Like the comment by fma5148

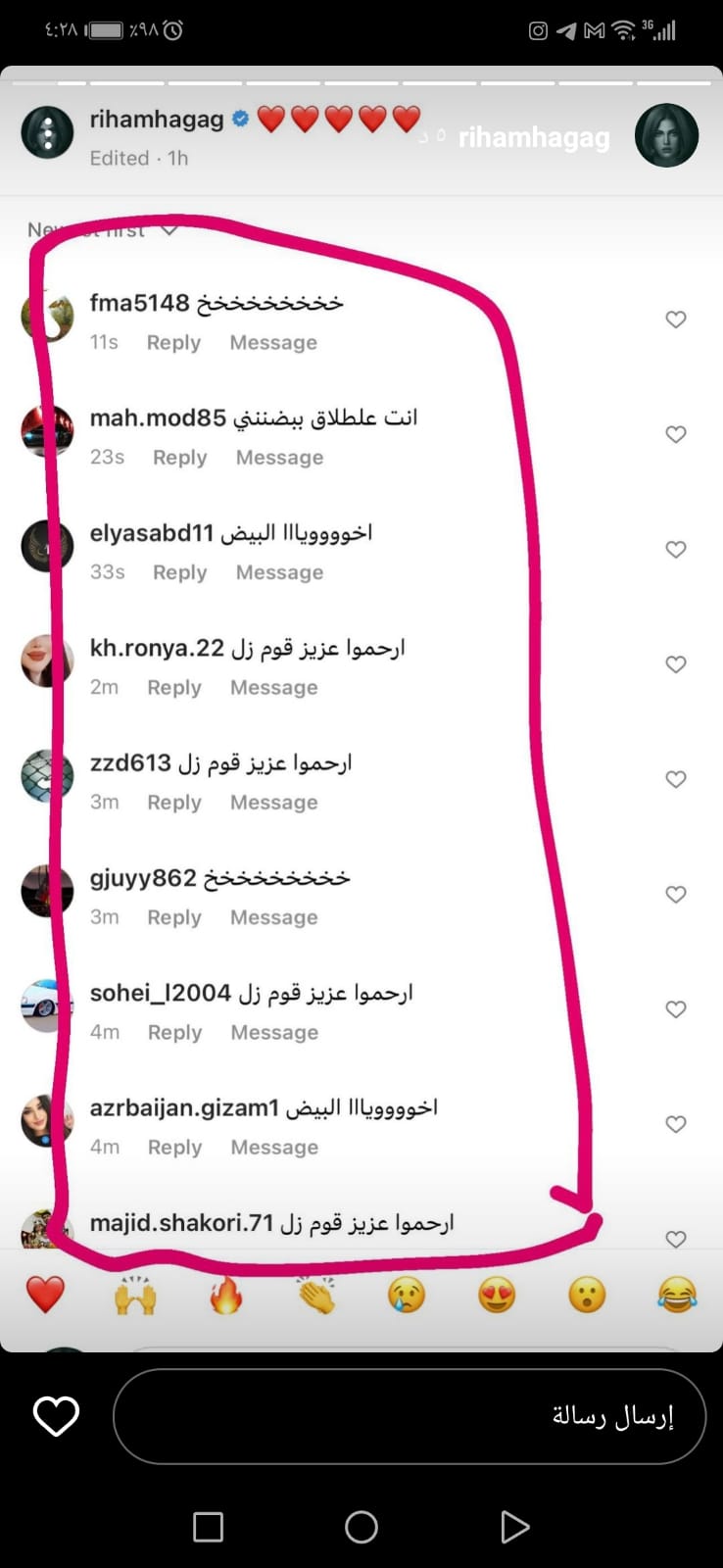(676, 319)
